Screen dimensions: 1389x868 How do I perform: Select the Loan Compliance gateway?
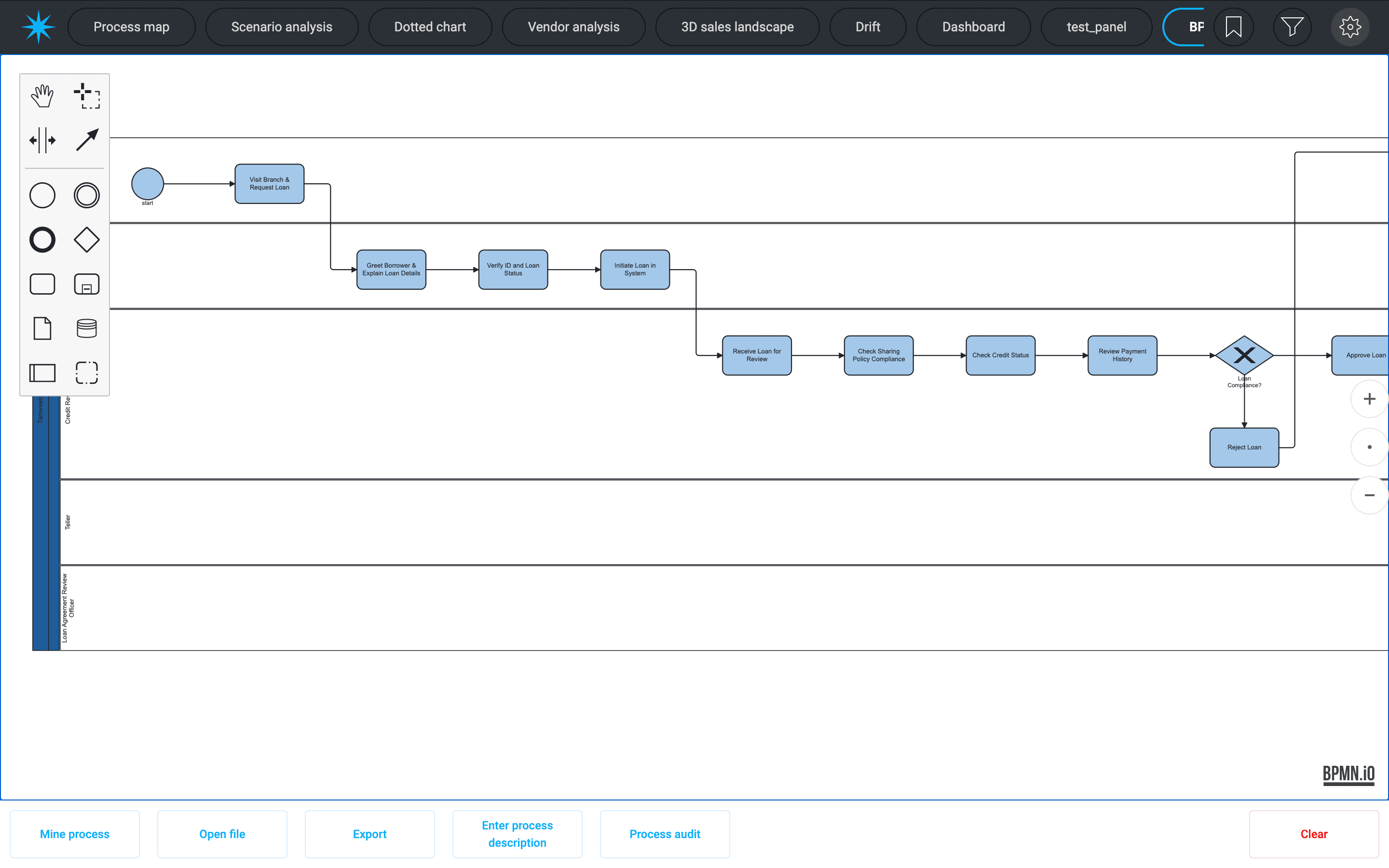click(x=1244, y=355)
